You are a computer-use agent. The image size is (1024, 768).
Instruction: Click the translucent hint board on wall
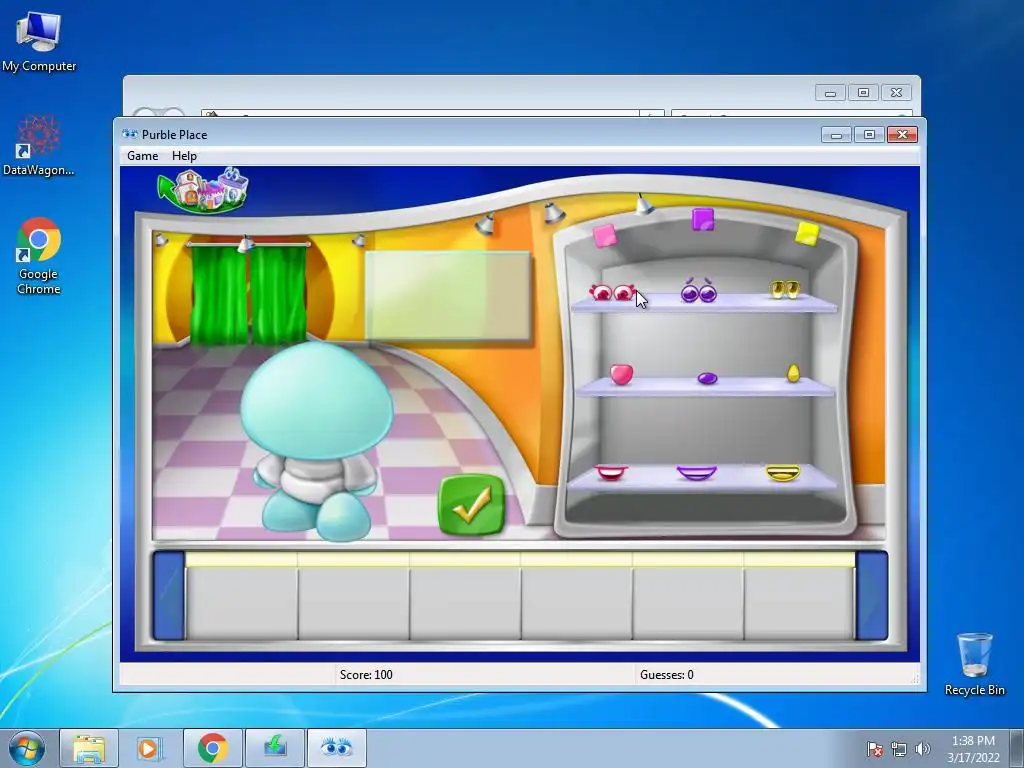click(x=448, y=296)
